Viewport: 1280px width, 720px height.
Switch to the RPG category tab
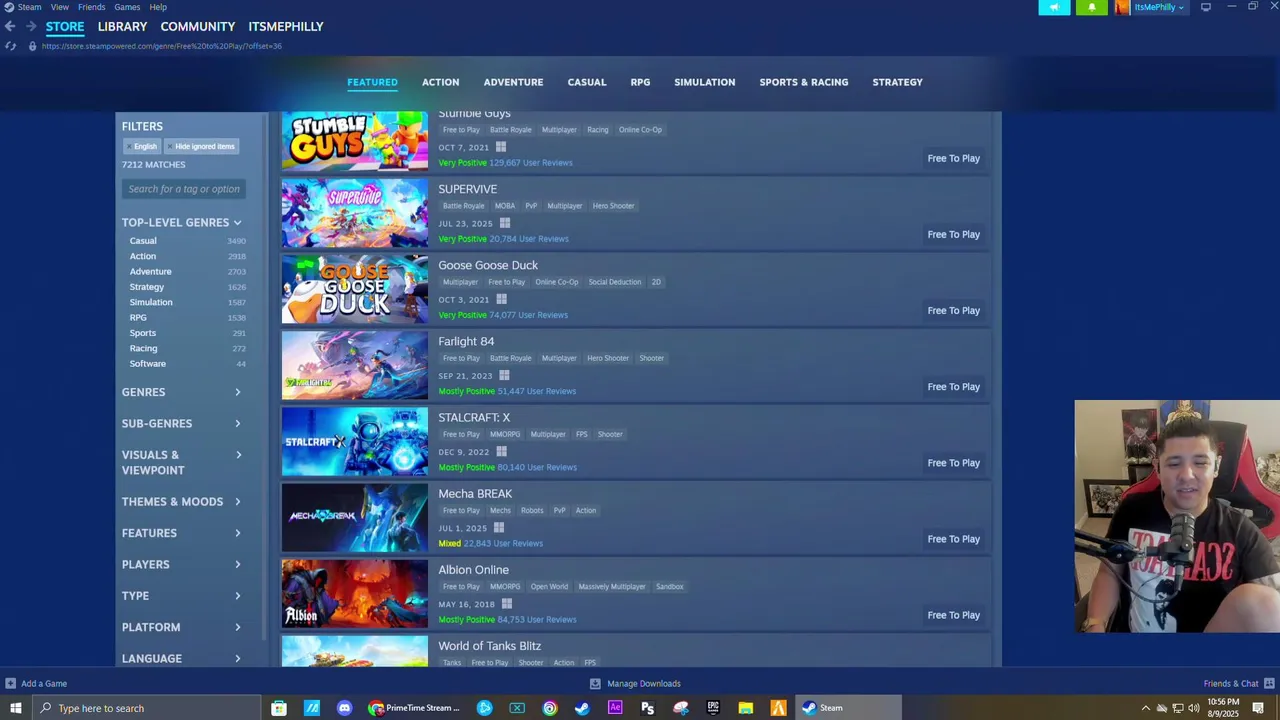[x=640, y=82]
